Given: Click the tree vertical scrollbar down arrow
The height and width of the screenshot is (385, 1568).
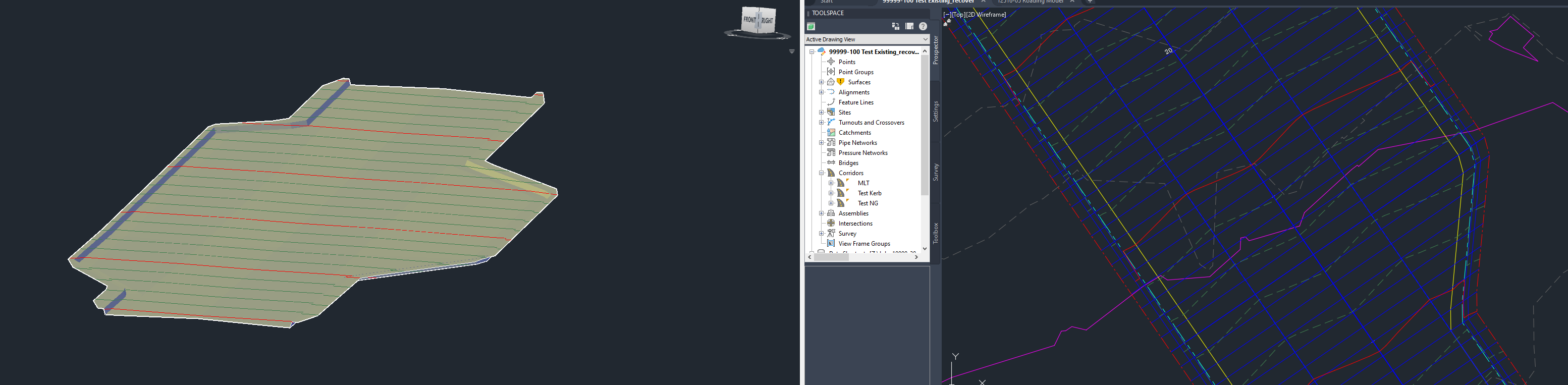Looking at the screenshot, I should 925,248.
